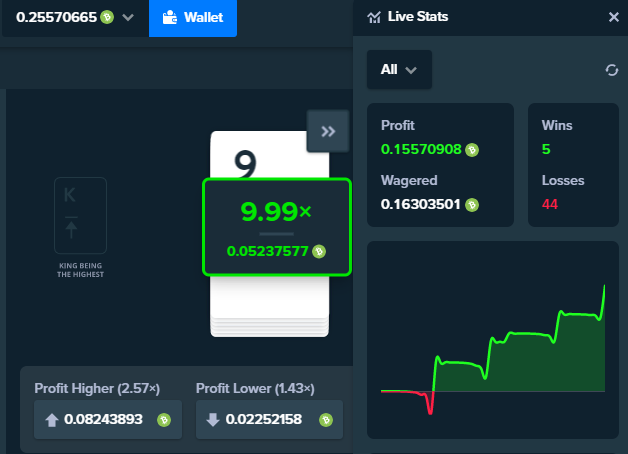The height and width of the screenshot is (454, 628).
Task: Click the coin icon in the Profit Lower field
Action: pos(326,420)
